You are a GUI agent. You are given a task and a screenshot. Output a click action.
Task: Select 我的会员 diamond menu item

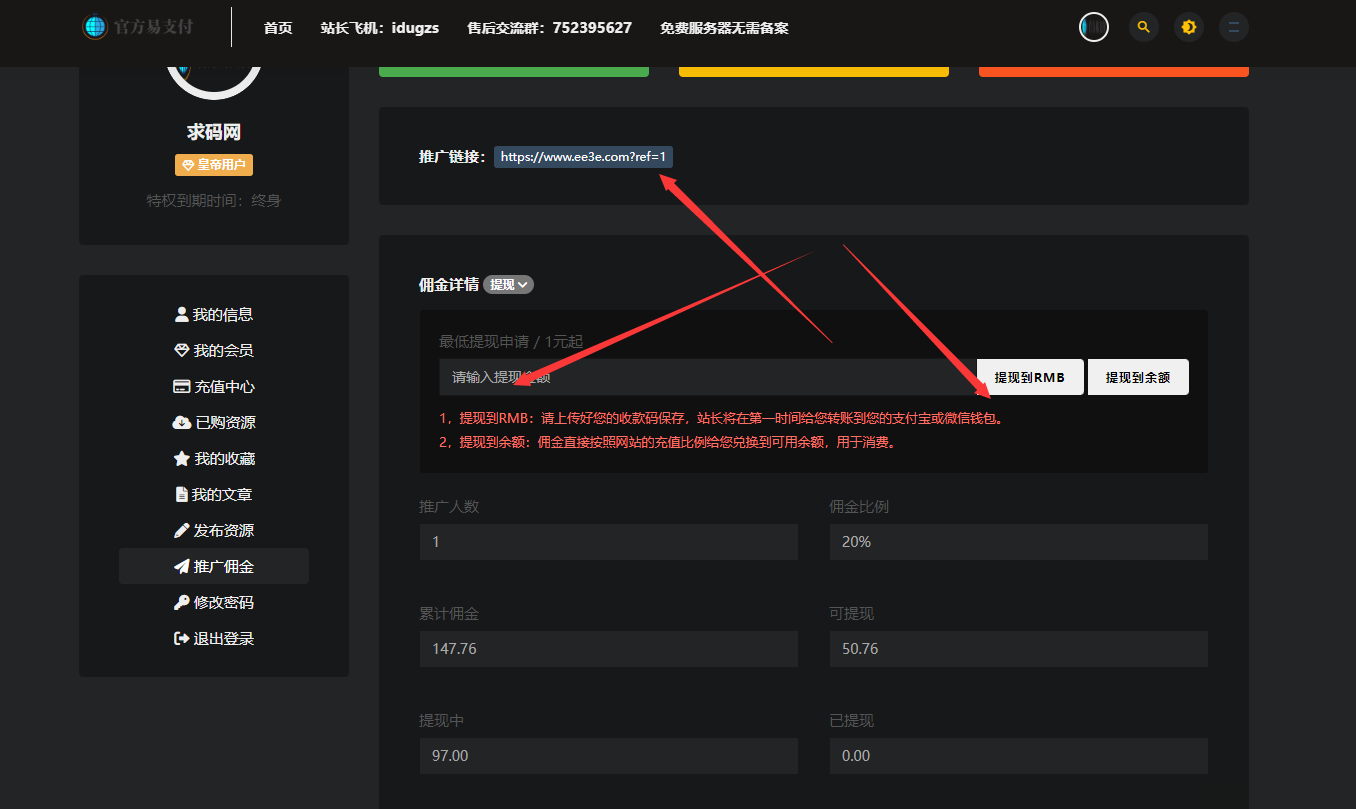214,350
